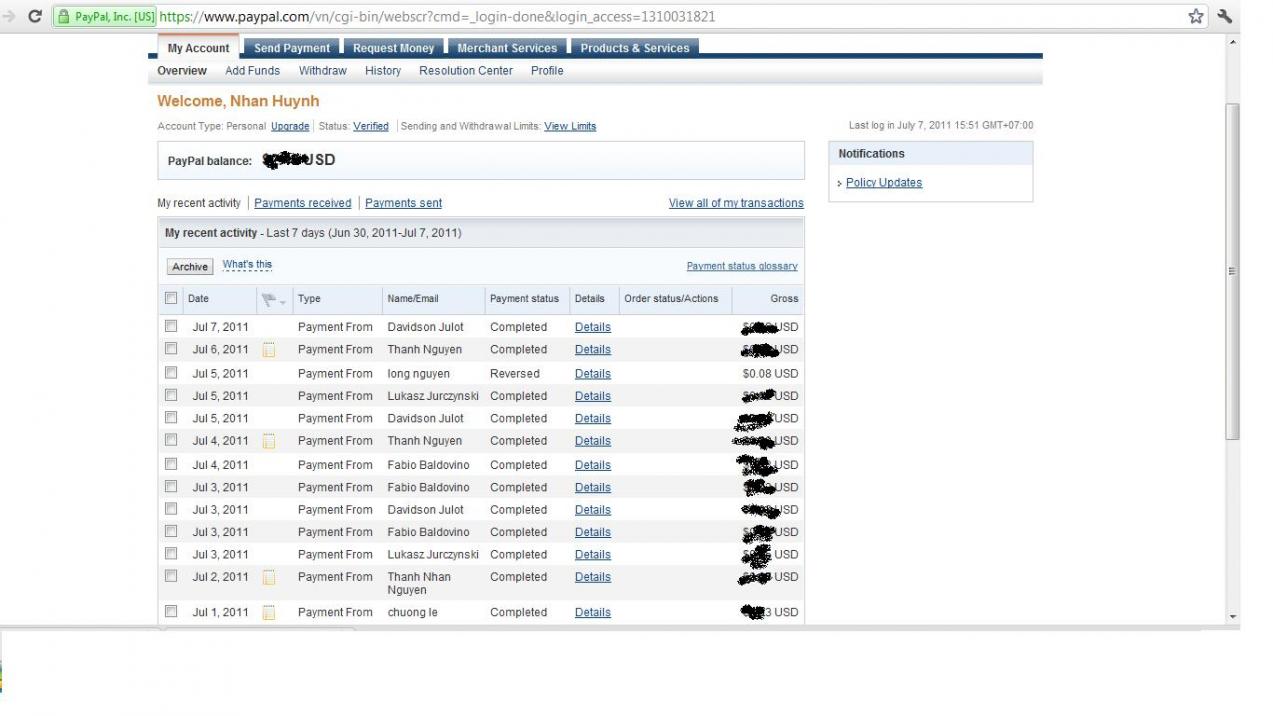Viewport: 1273px width, 716px height.
Task: Click note icon on Jul 6 Thanh Nguyen row
Action: [x=268, y=350]
